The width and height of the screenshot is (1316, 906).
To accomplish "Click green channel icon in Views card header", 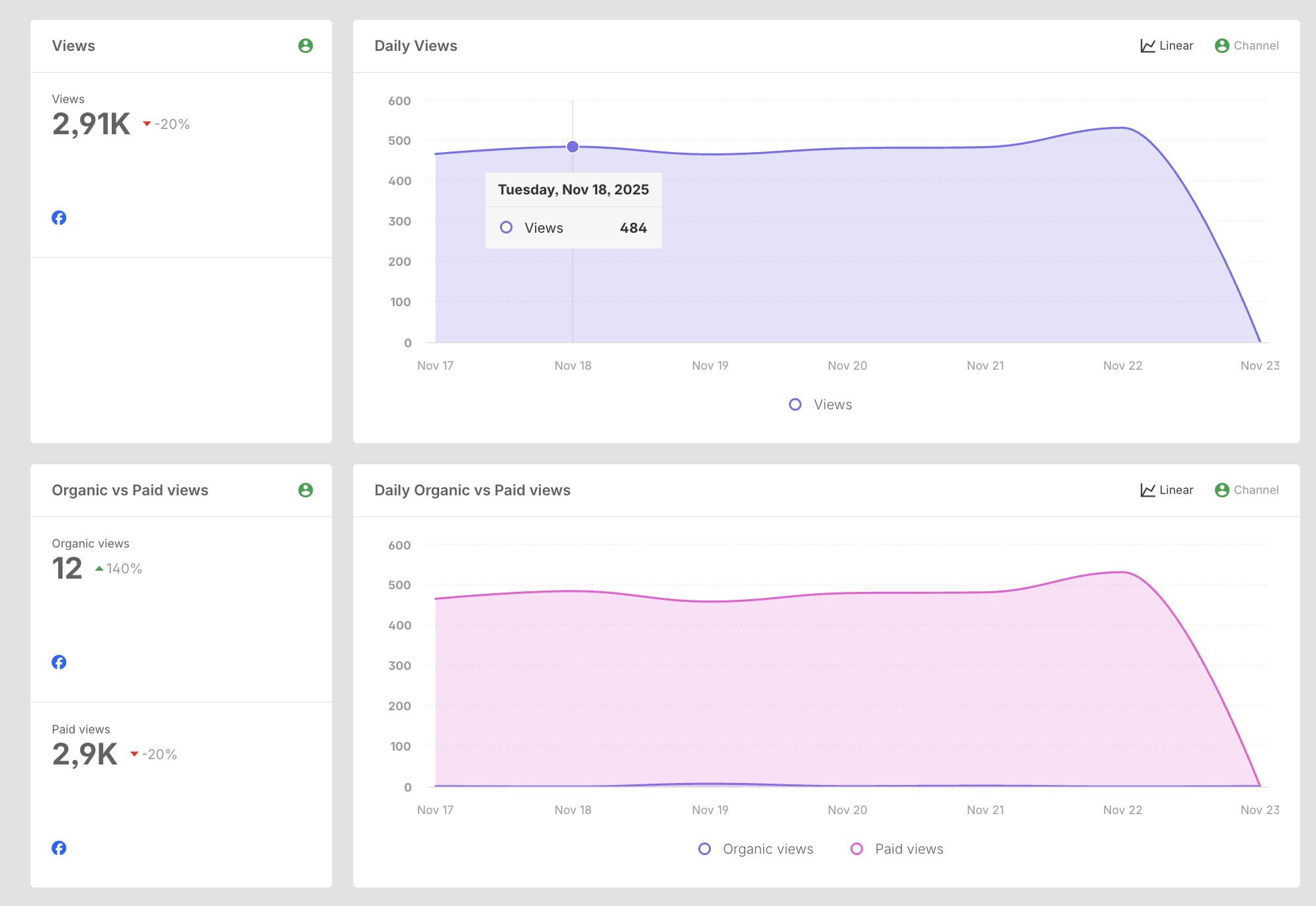I will coord(306,46).
